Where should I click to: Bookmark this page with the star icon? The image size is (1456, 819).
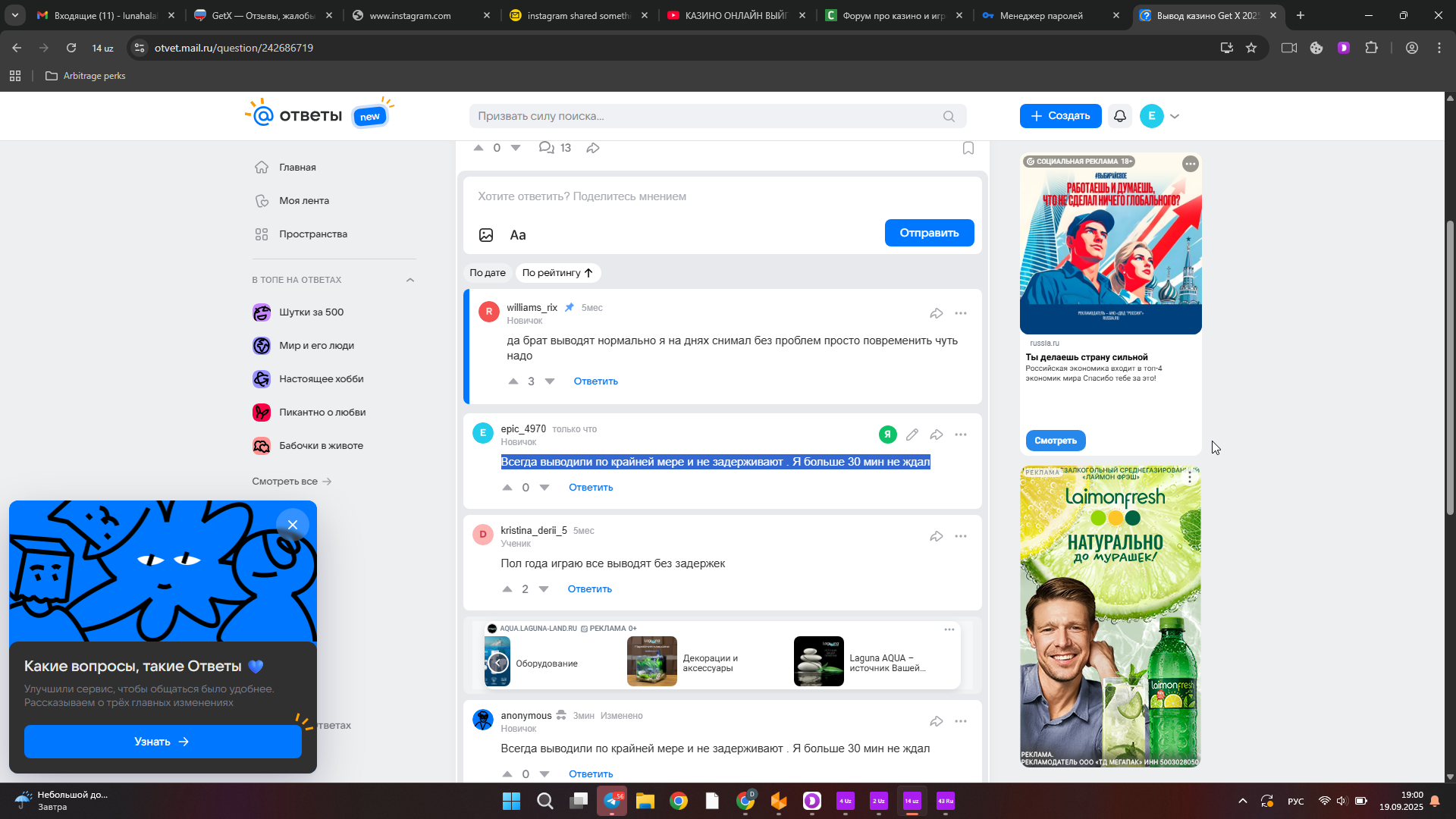(1251, 48)
